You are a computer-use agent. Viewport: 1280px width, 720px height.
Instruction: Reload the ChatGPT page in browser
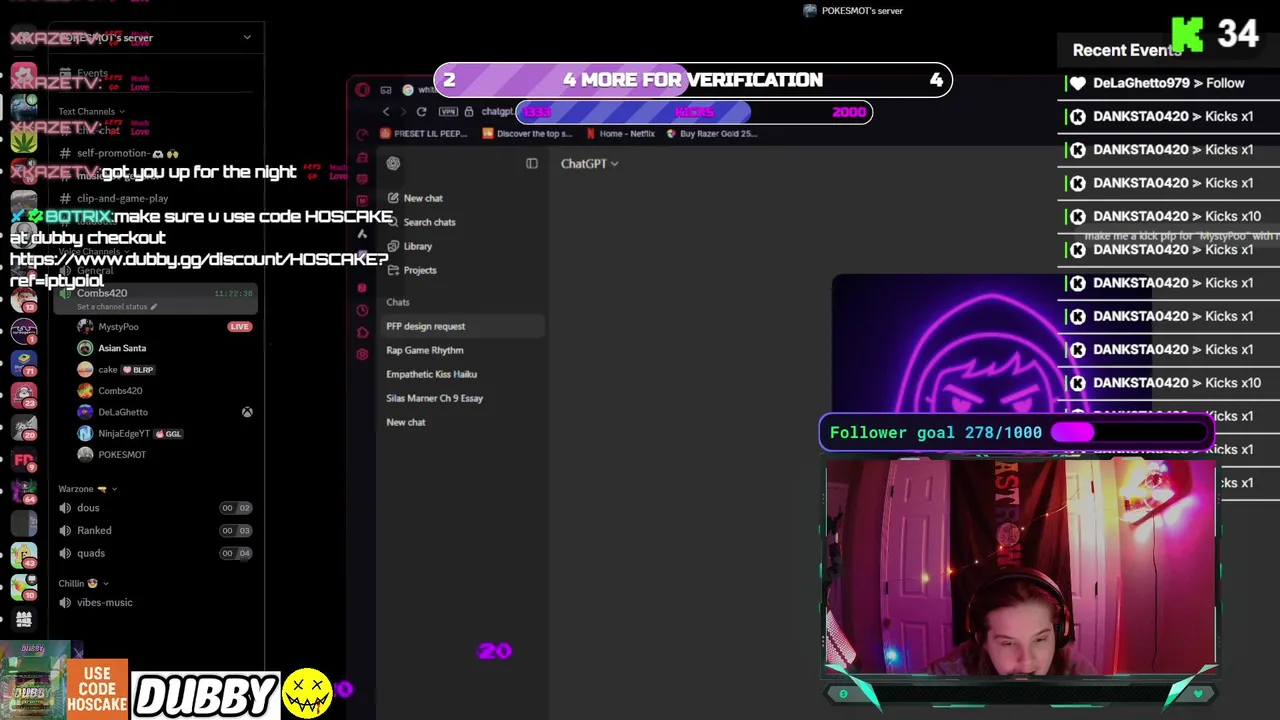pos(421,112)
